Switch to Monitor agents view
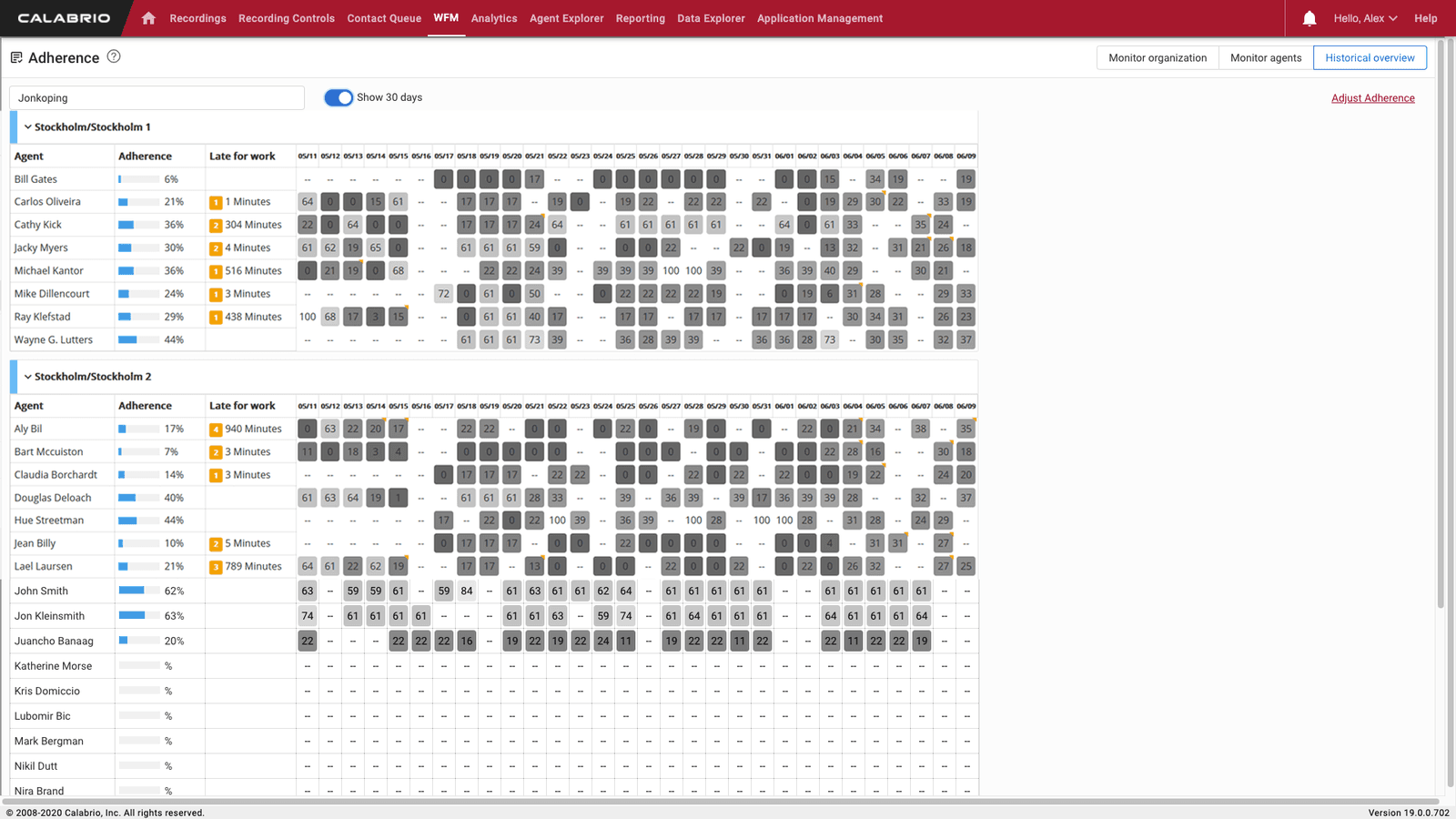1456x819 pixels. (1266, 57)
